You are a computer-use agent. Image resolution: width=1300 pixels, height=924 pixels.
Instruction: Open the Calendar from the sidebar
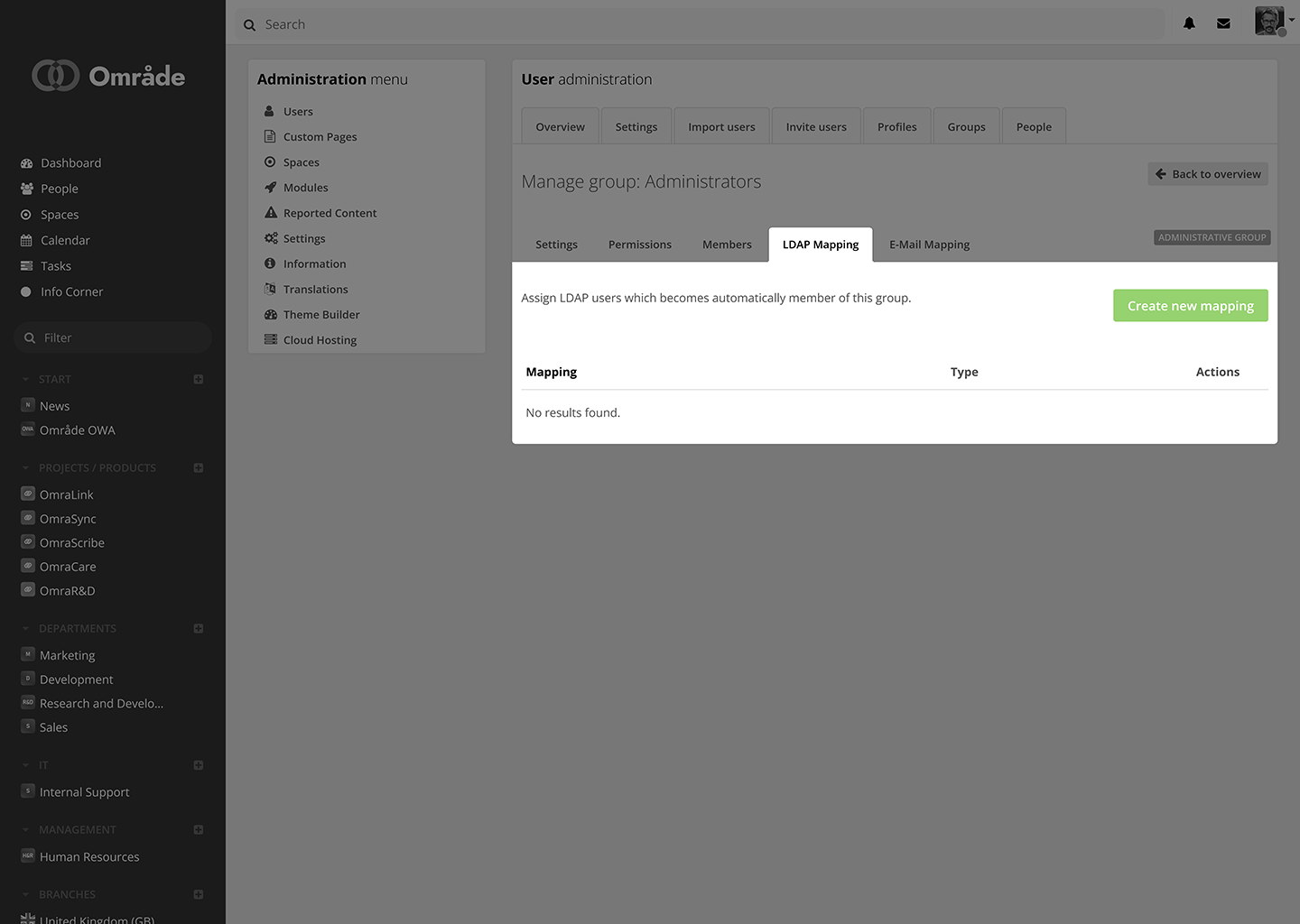coord(66,240)
